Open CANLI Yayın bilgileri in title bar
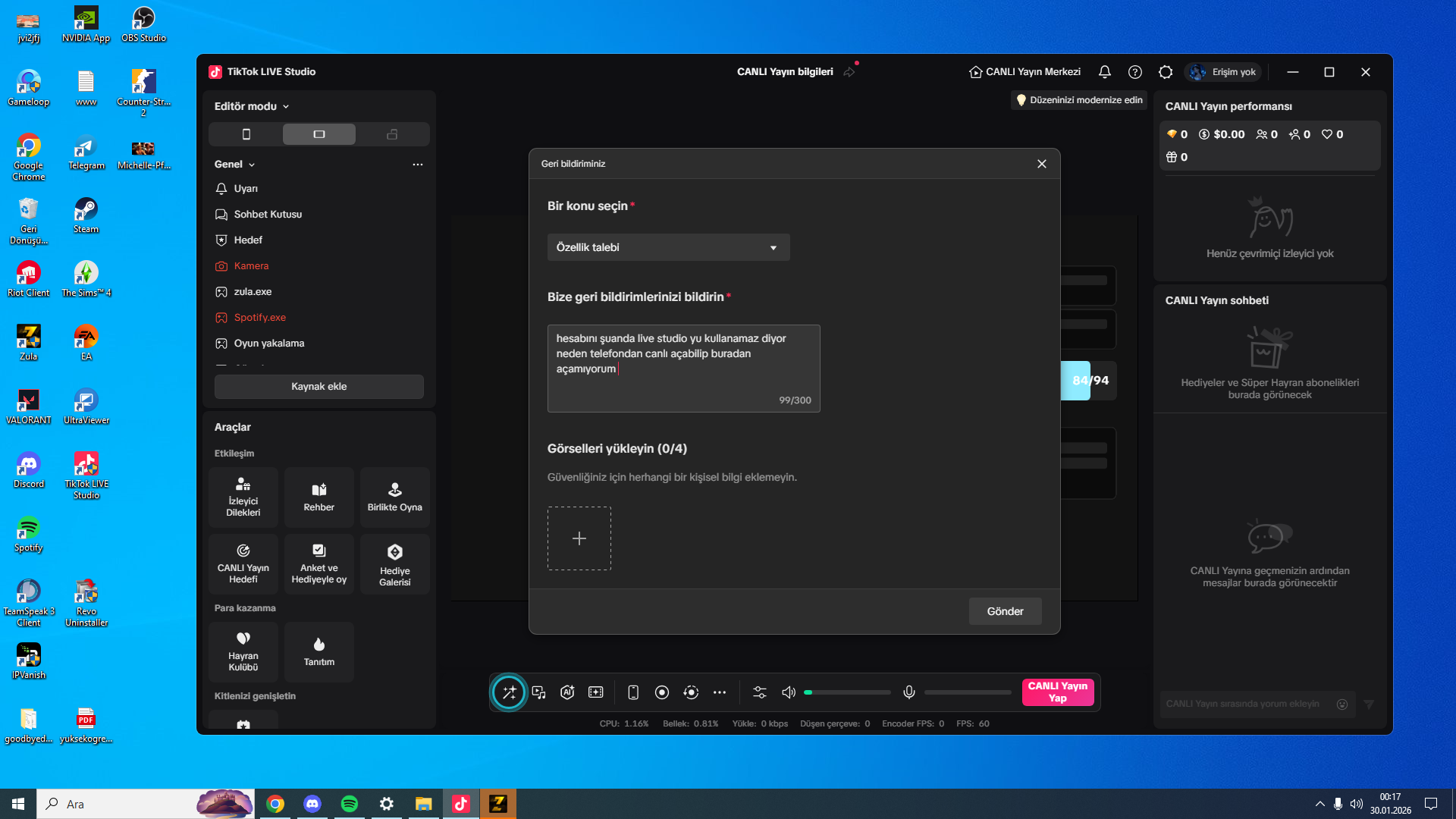The width and height of the screenshot is (1456, 819). coord(785,72)
